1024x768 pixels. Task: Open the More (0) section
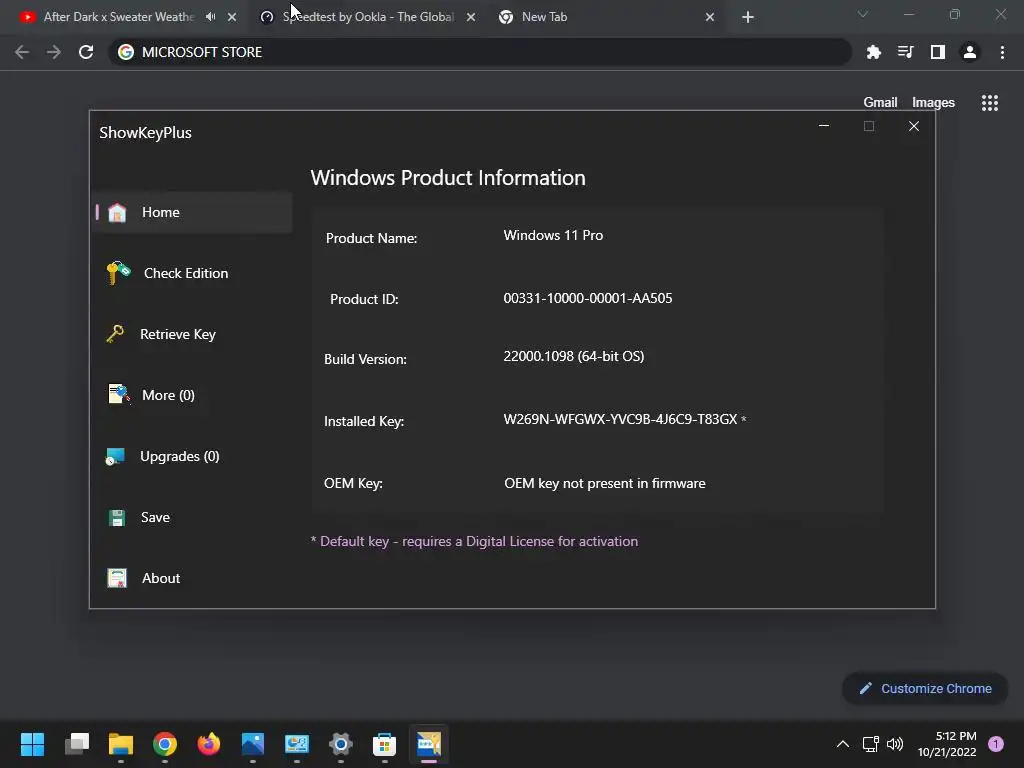pos(168,395)
